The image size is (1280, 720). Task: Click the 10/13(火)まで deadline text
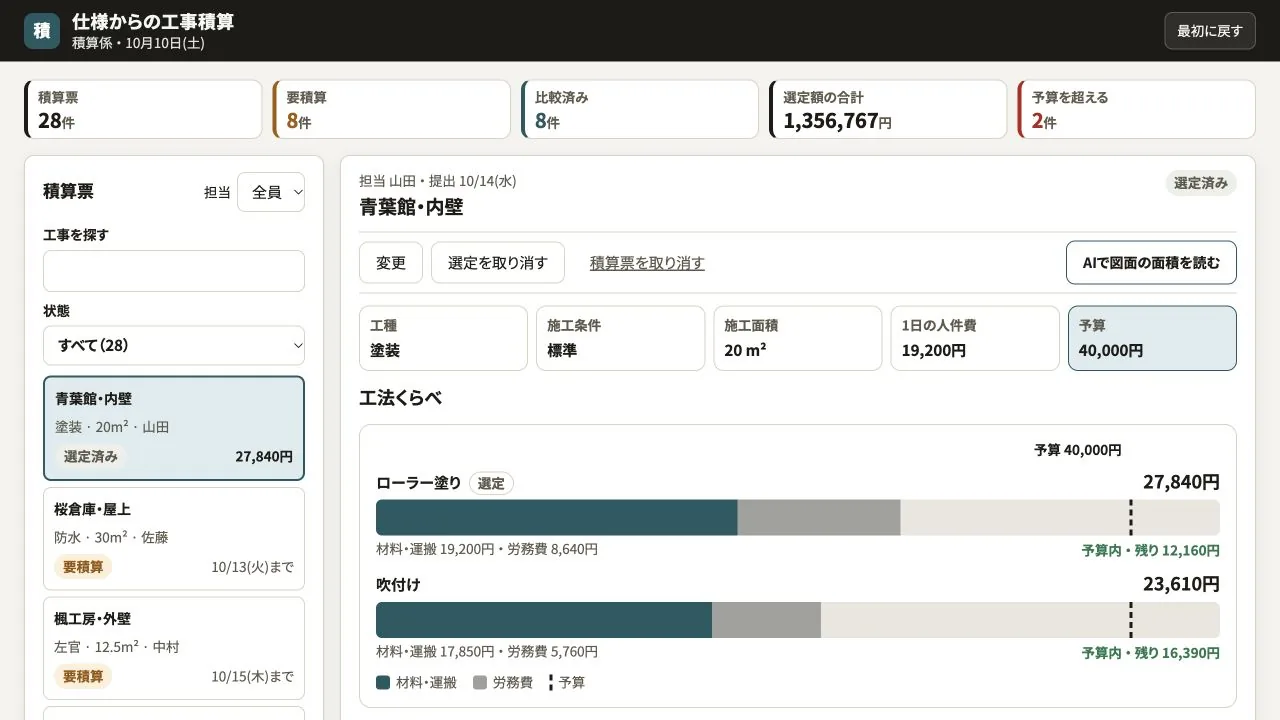(x=253, y=567)
